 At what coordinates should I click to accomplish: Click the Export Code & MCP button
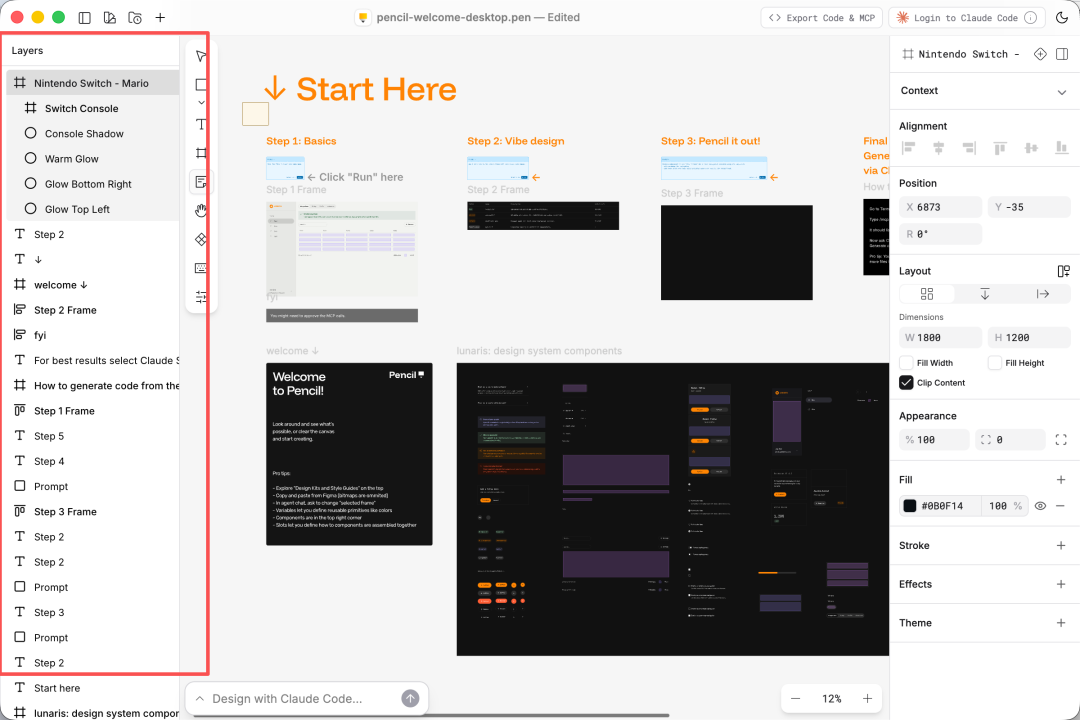[x=822, y=18]
